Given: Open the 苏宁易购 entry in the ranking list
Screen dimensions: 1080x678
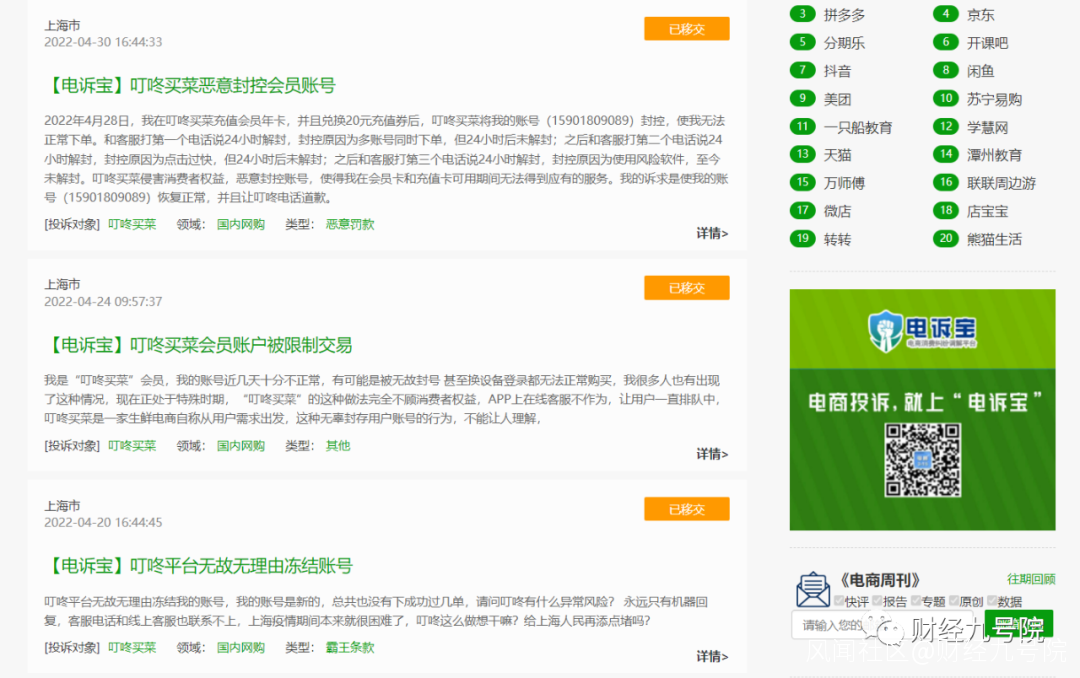Looking at the screenshot, I should [x=994, y=99].
